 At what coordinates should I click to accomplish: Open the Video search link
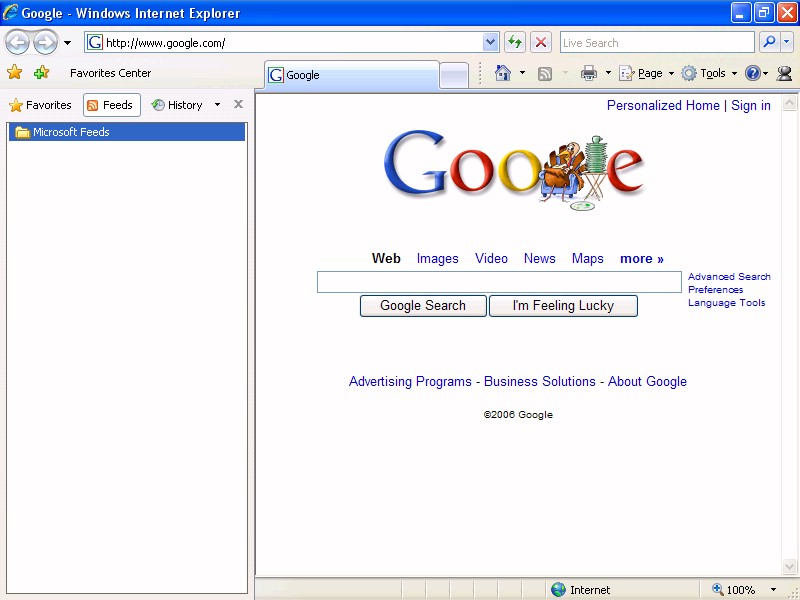(x=491, y=259)
